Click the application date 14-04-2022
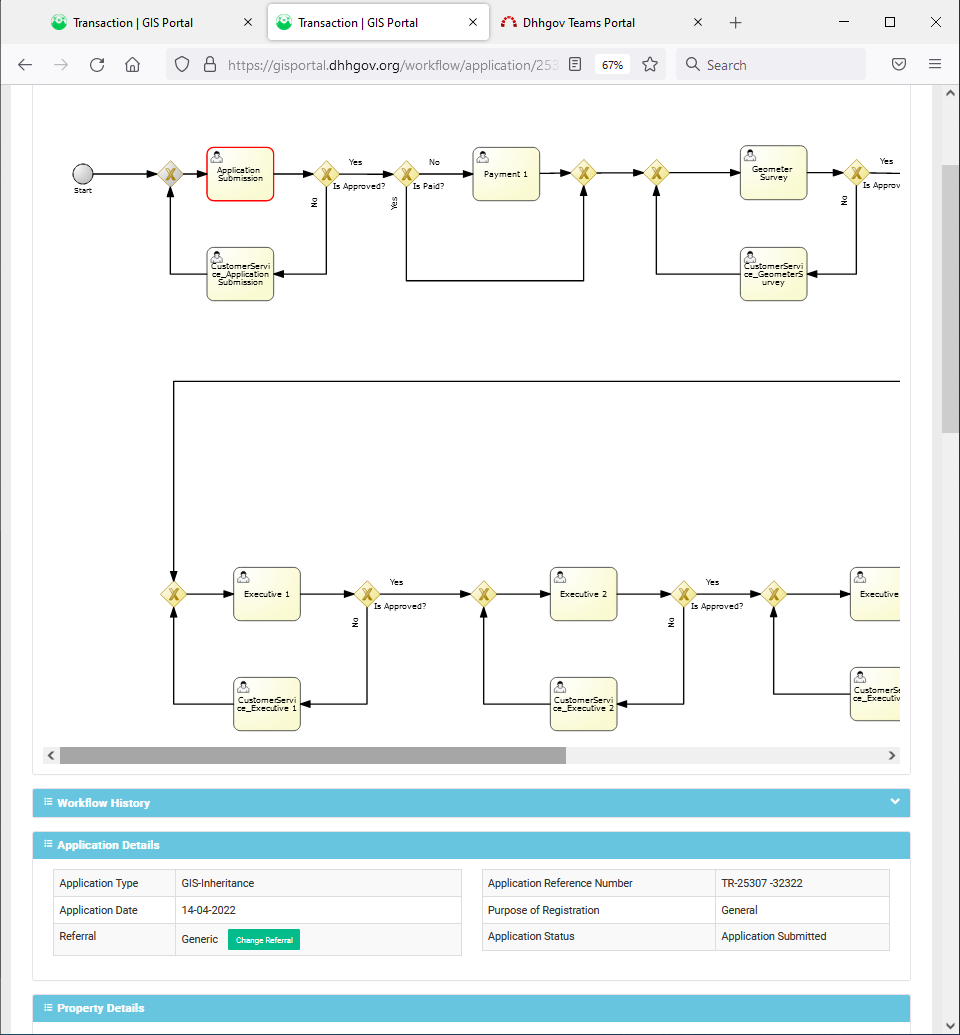The width and height of the screenshot is (960, 1035). tap(208, 910)
